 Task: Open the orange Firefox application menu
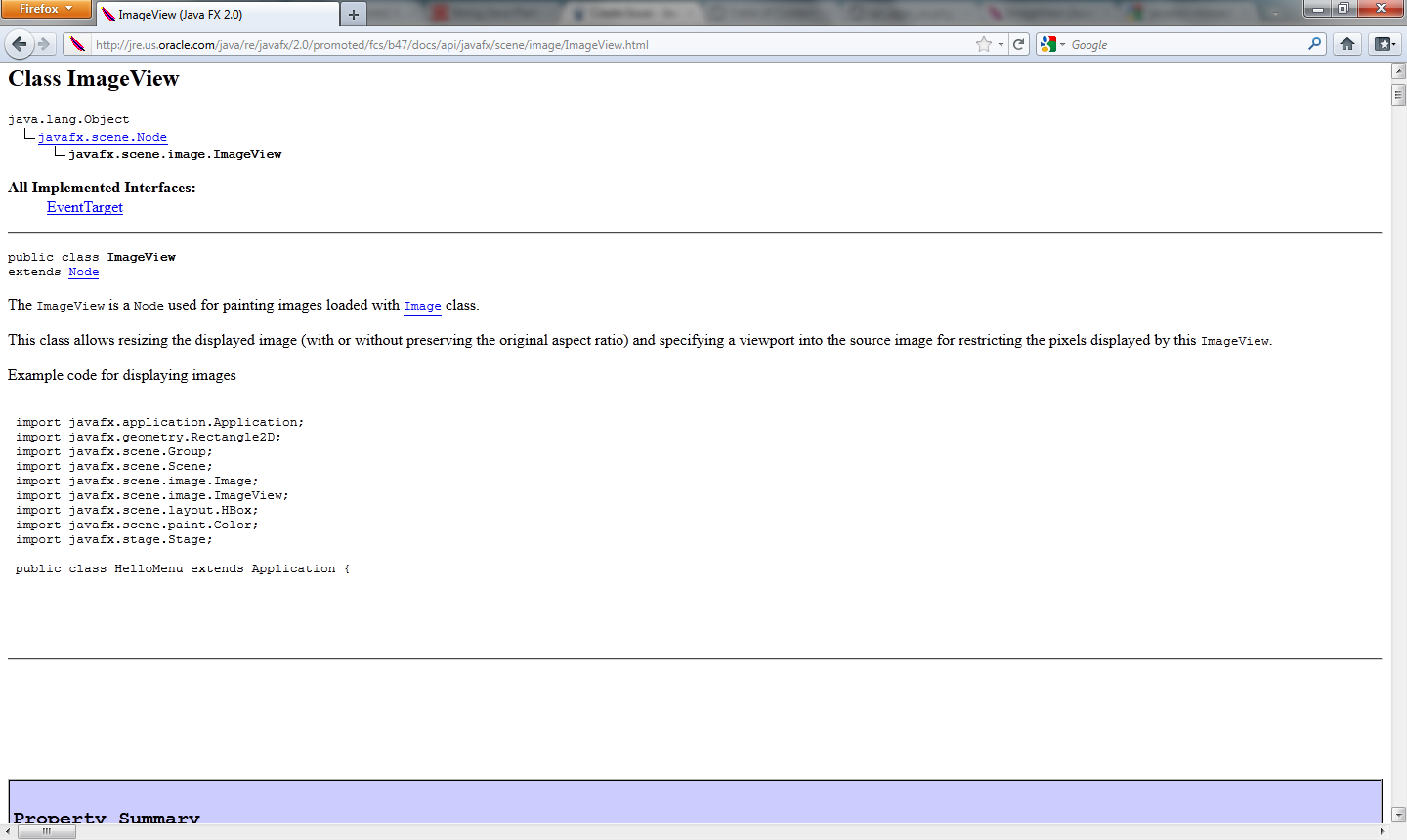tap(46, 9)
